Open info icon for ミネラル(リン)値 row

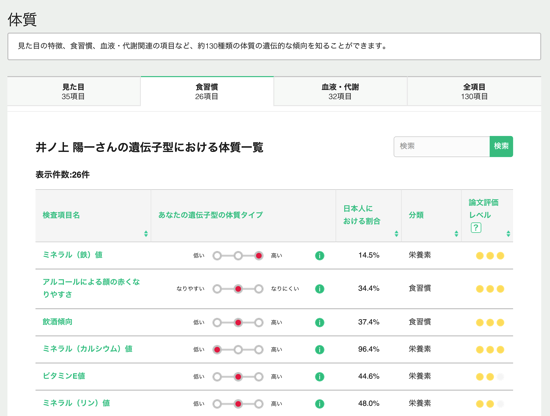point(319,403)
